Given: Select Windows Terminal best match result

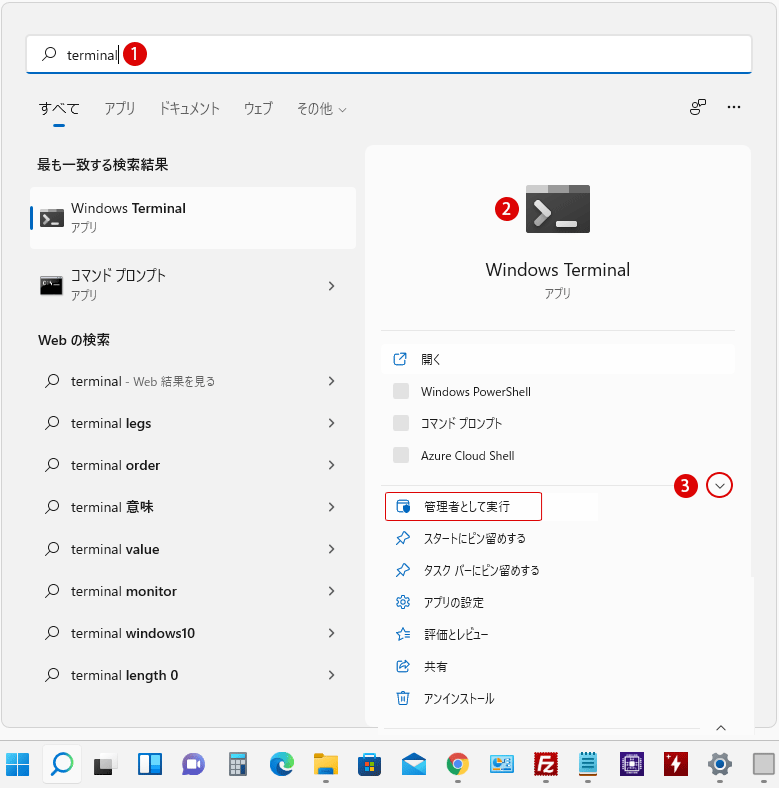Looking at the screenshot, I should (193, 218).
